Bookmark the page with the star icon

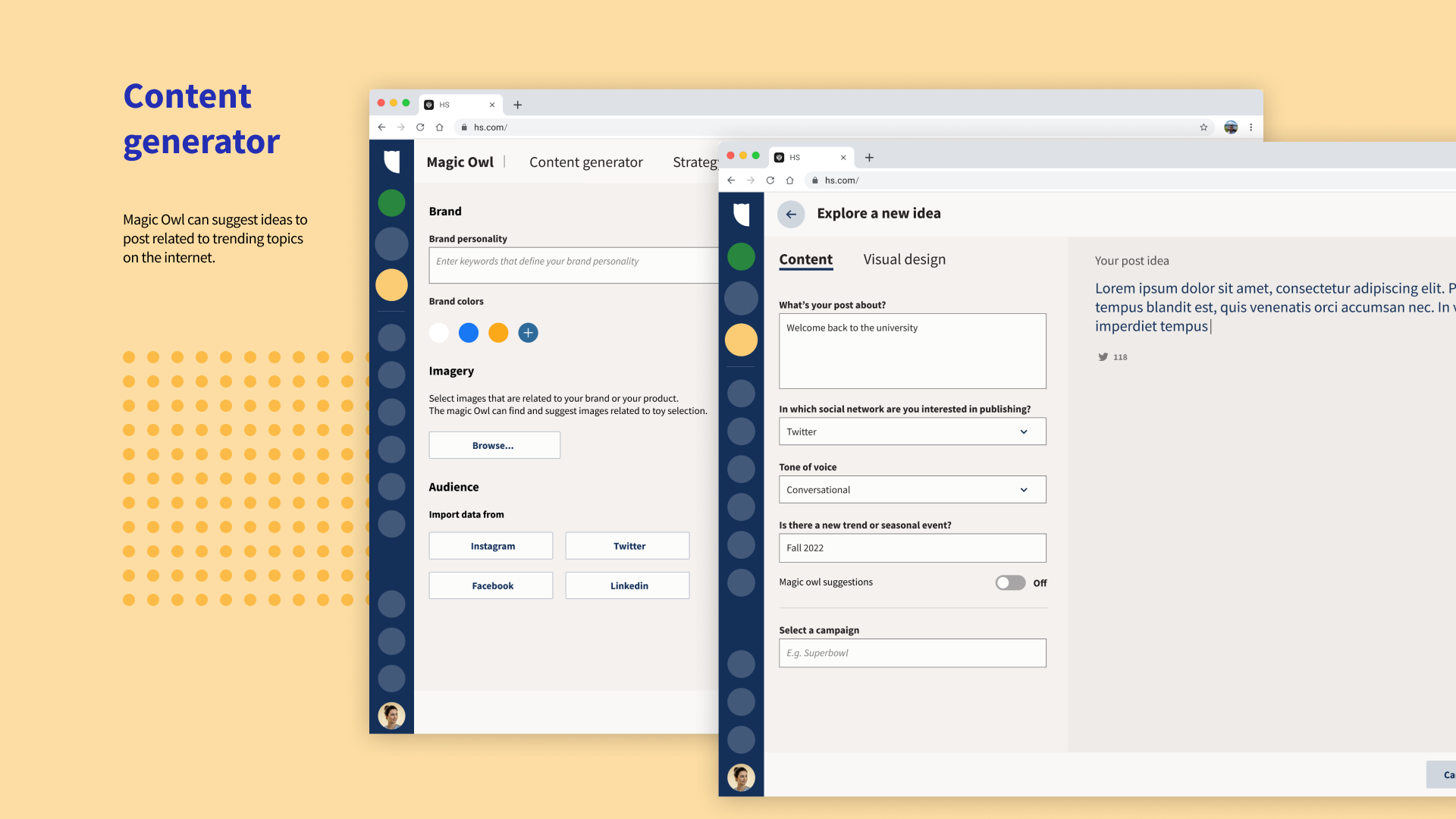pyautogui.click(x=1203, y=127)
